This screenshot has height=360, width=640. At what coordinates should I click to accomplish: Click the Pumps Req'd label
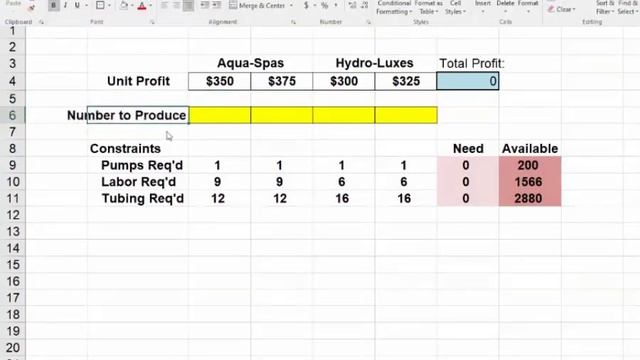(142, 165)
